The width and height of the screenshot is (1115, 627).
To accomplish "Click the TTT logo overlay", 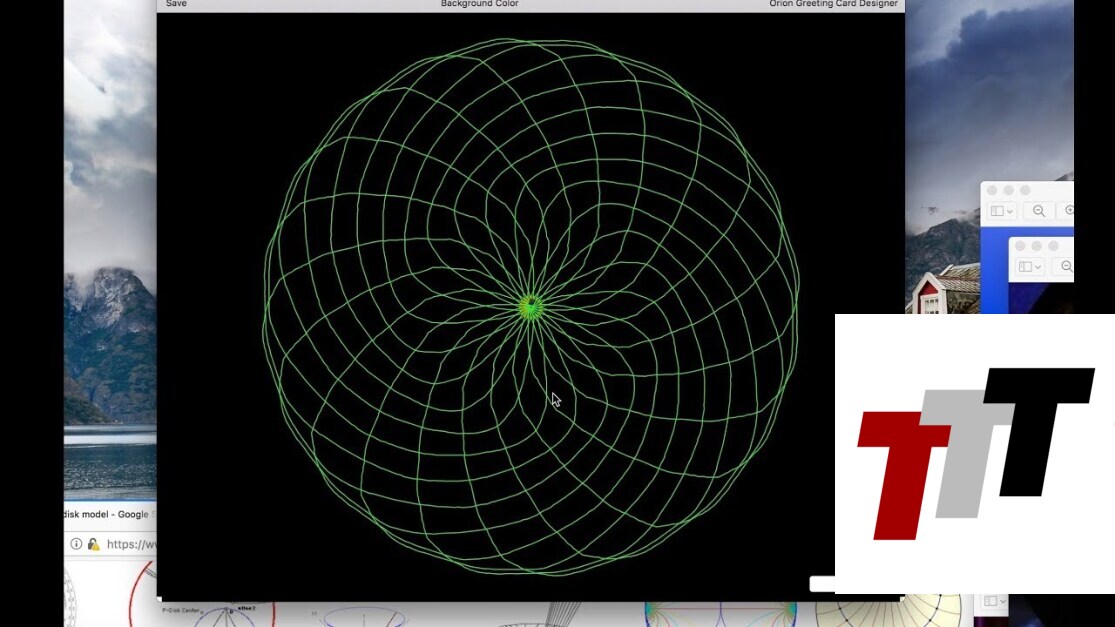I will pyautogui.click(x=975, y=453).
